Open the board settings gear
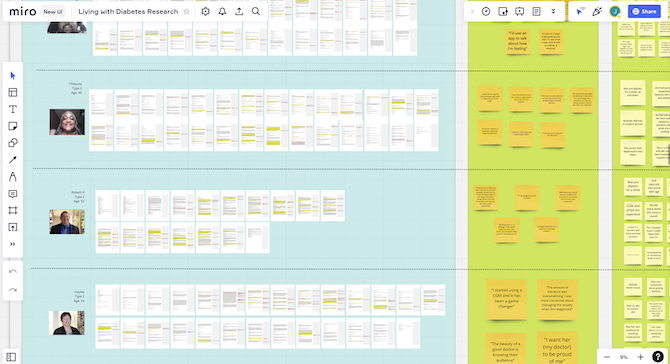 click(206, 12)
